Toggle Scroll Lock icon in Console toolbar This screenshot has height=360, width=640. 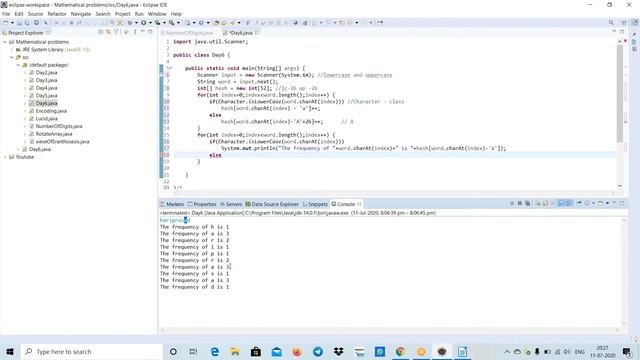[546, 203]
